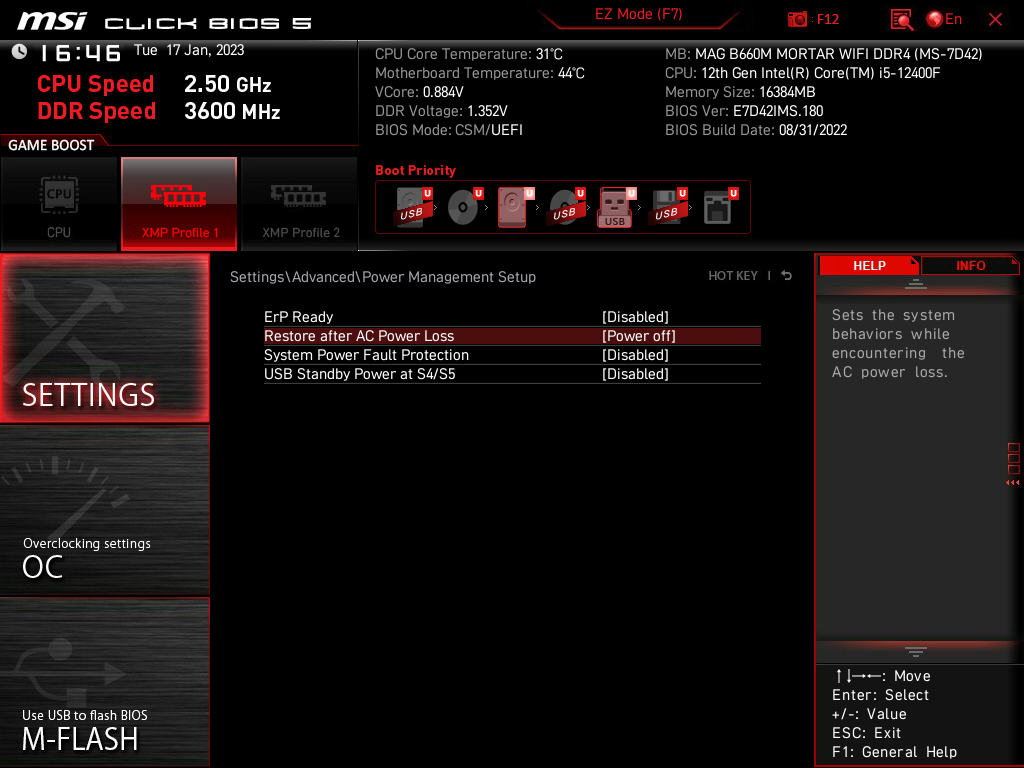This screenshot has height=768, width=1024.
Task: Open the OC overclocking settings section
Action: point(104,511)
